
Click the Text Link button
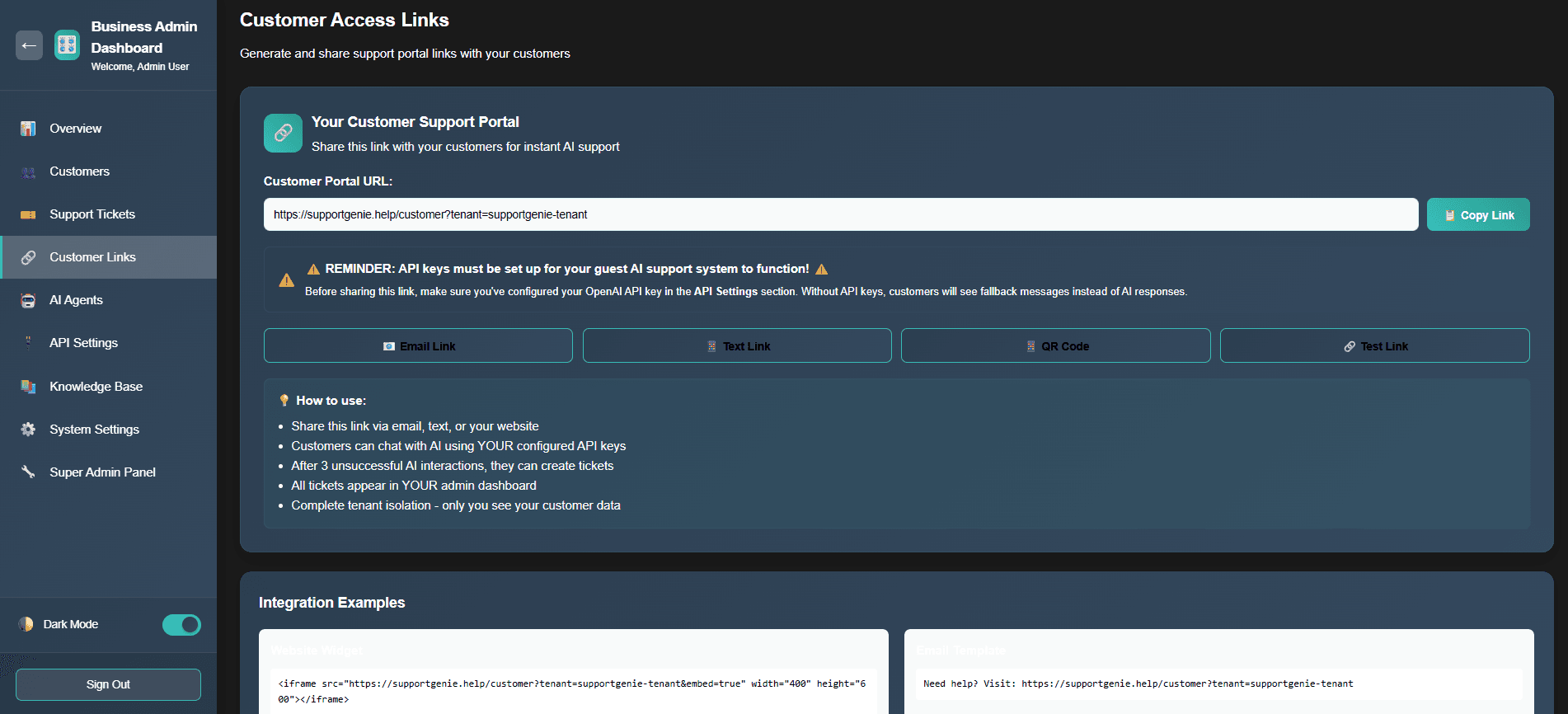737,346
